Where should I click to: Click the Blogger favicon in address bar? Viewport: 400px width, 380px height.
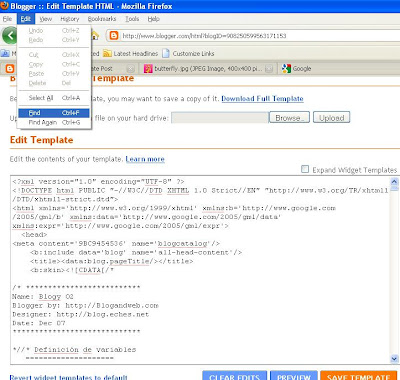(x=114, y=35)
